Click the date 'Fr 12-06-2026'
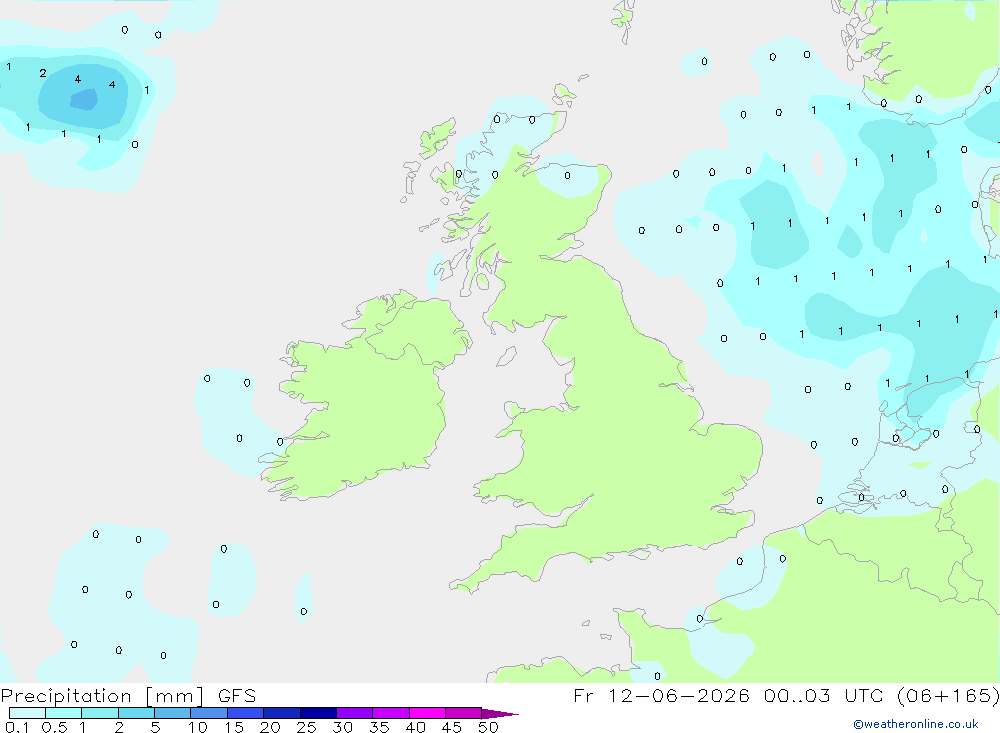Viewport: 1000px width, 733px height. pyautogui.click(x=661, y=695)
